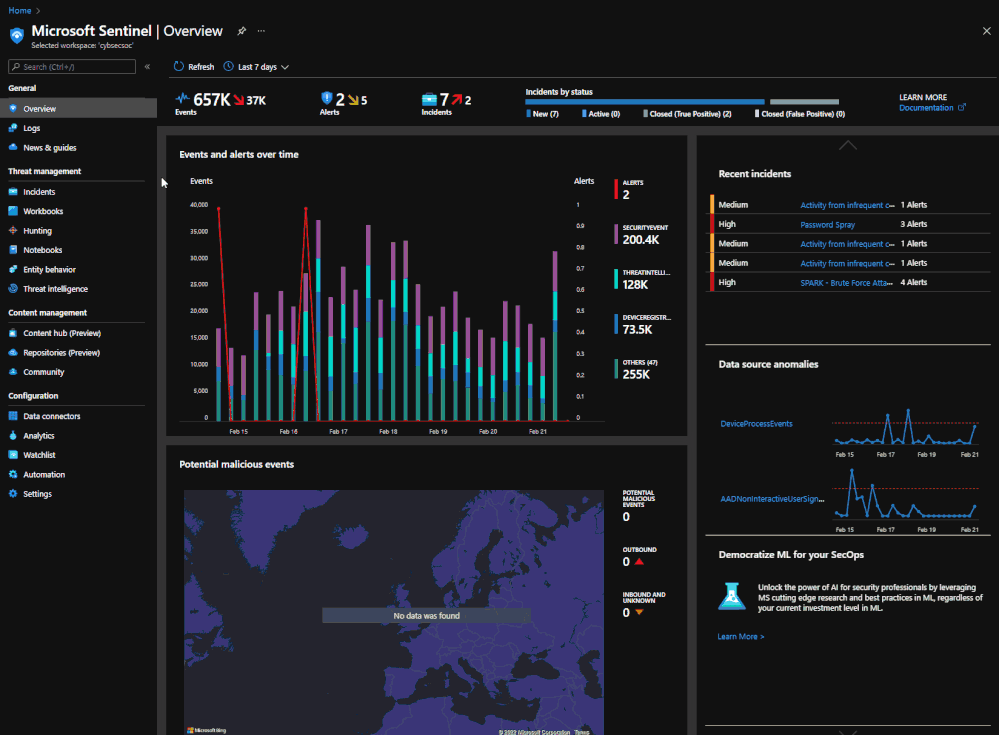Close the Sentinel Overview blade

pos(986,31)
